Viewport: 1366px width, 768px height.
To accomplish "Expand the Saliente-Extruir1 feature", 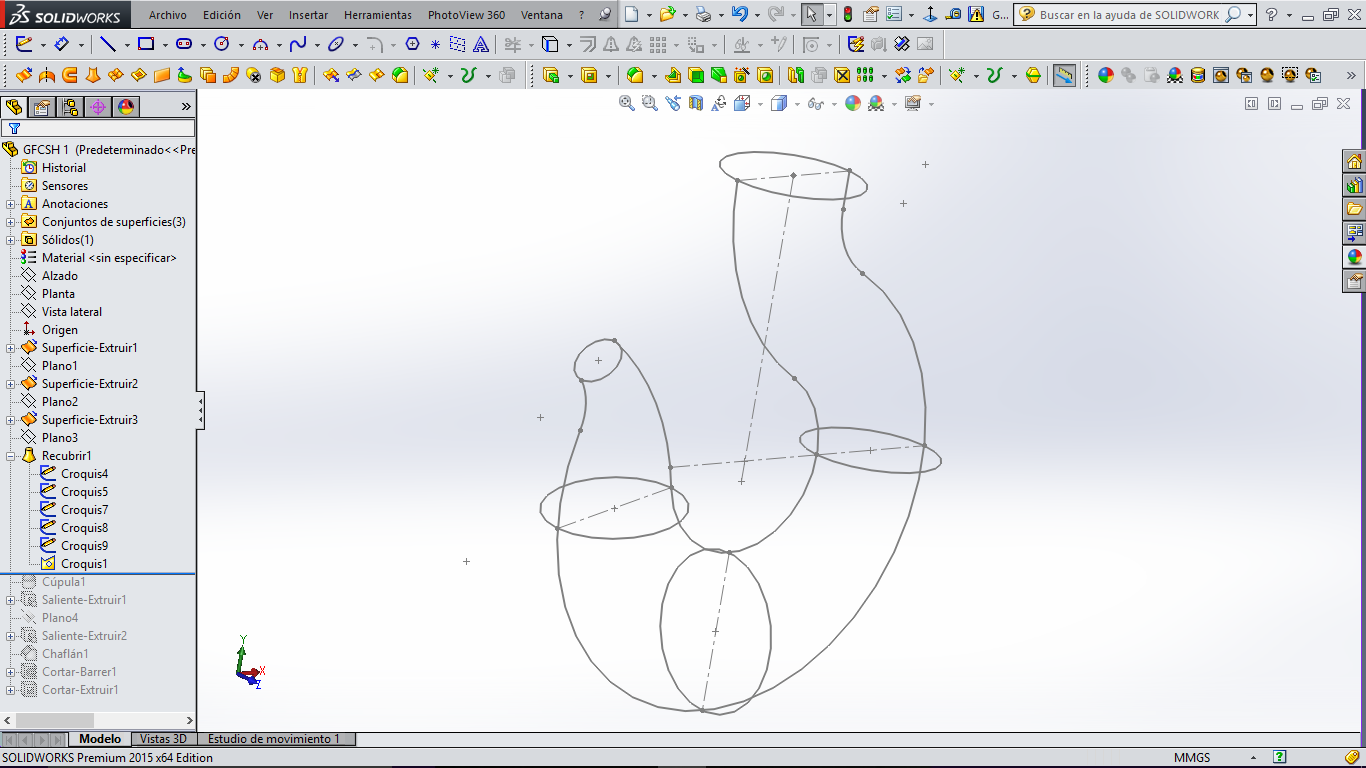I will point(11,600).
